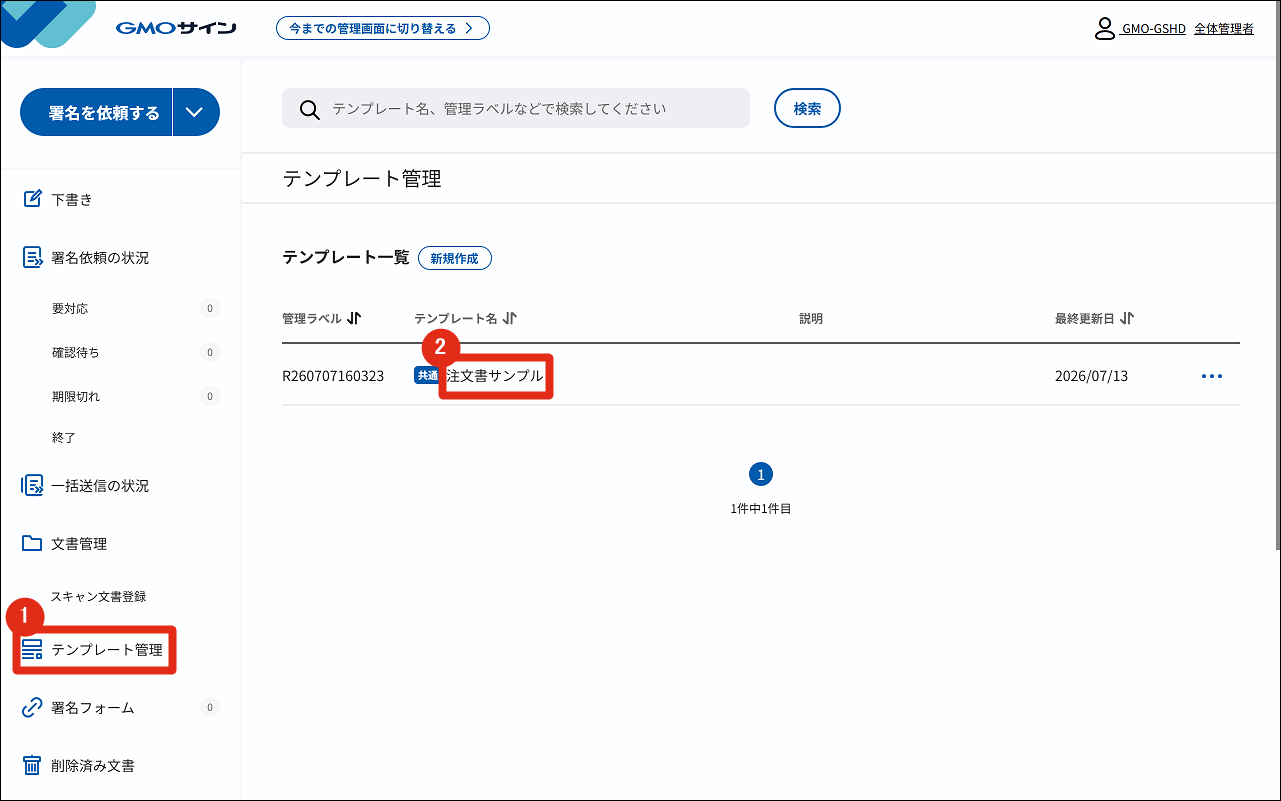Open 署名依頼の状況 menu item

100,258
